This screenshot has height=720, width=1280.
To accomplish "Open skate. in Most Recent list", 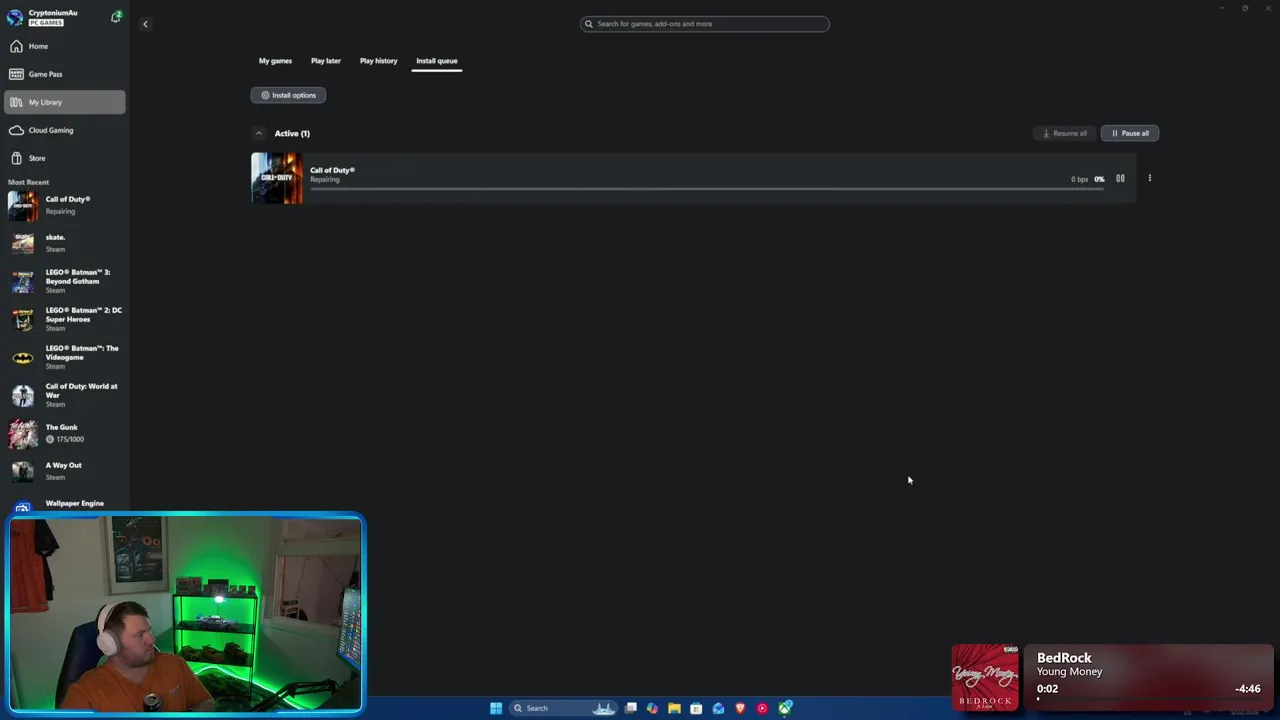I will (64, 243).
